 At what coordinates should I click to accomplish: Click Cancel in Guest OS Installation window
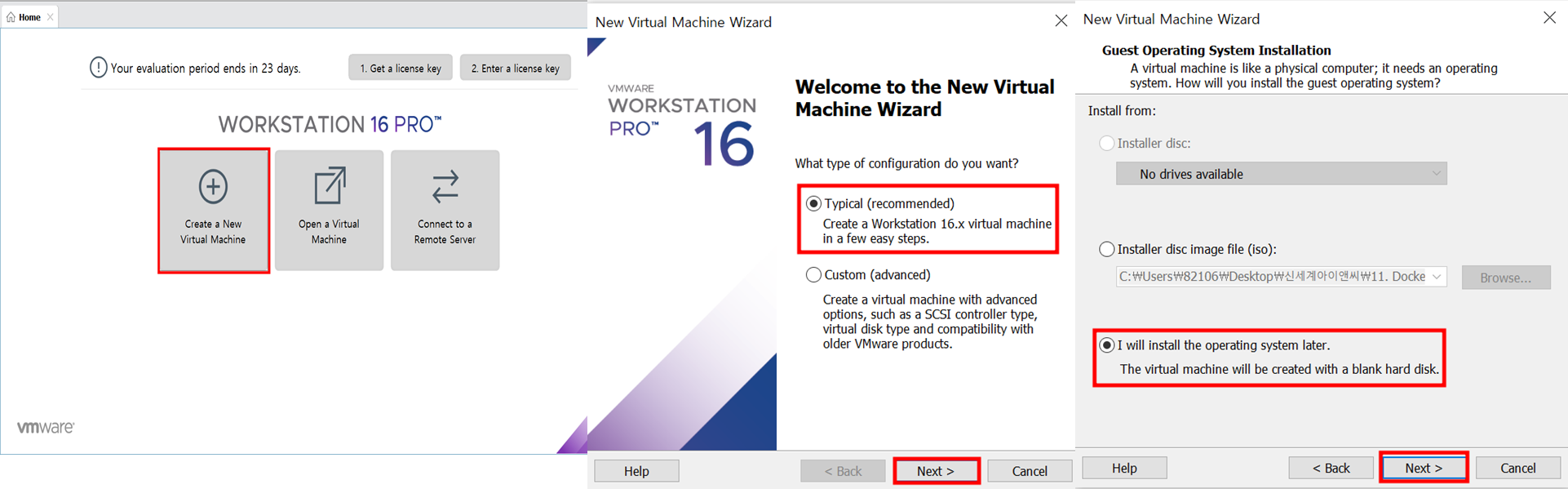[x=1517, y=468]
